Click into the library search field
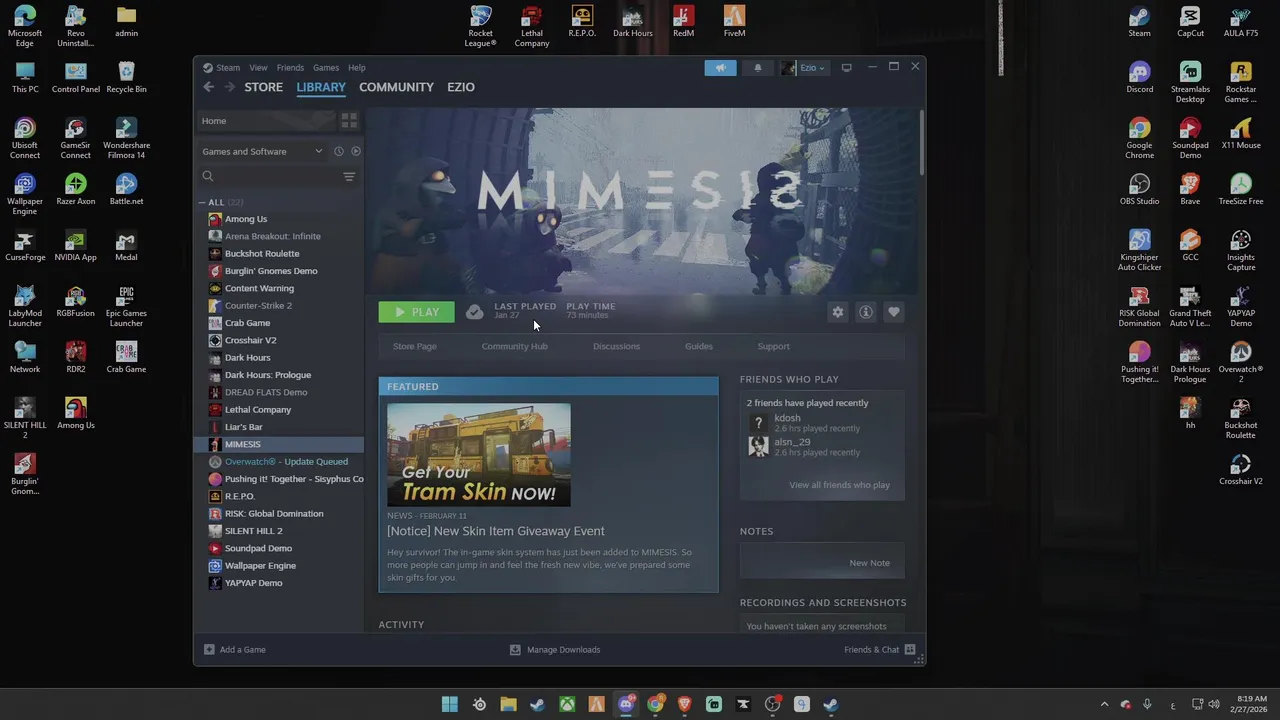The width and height of the screenshot is (1280, 720). (279, 176)
